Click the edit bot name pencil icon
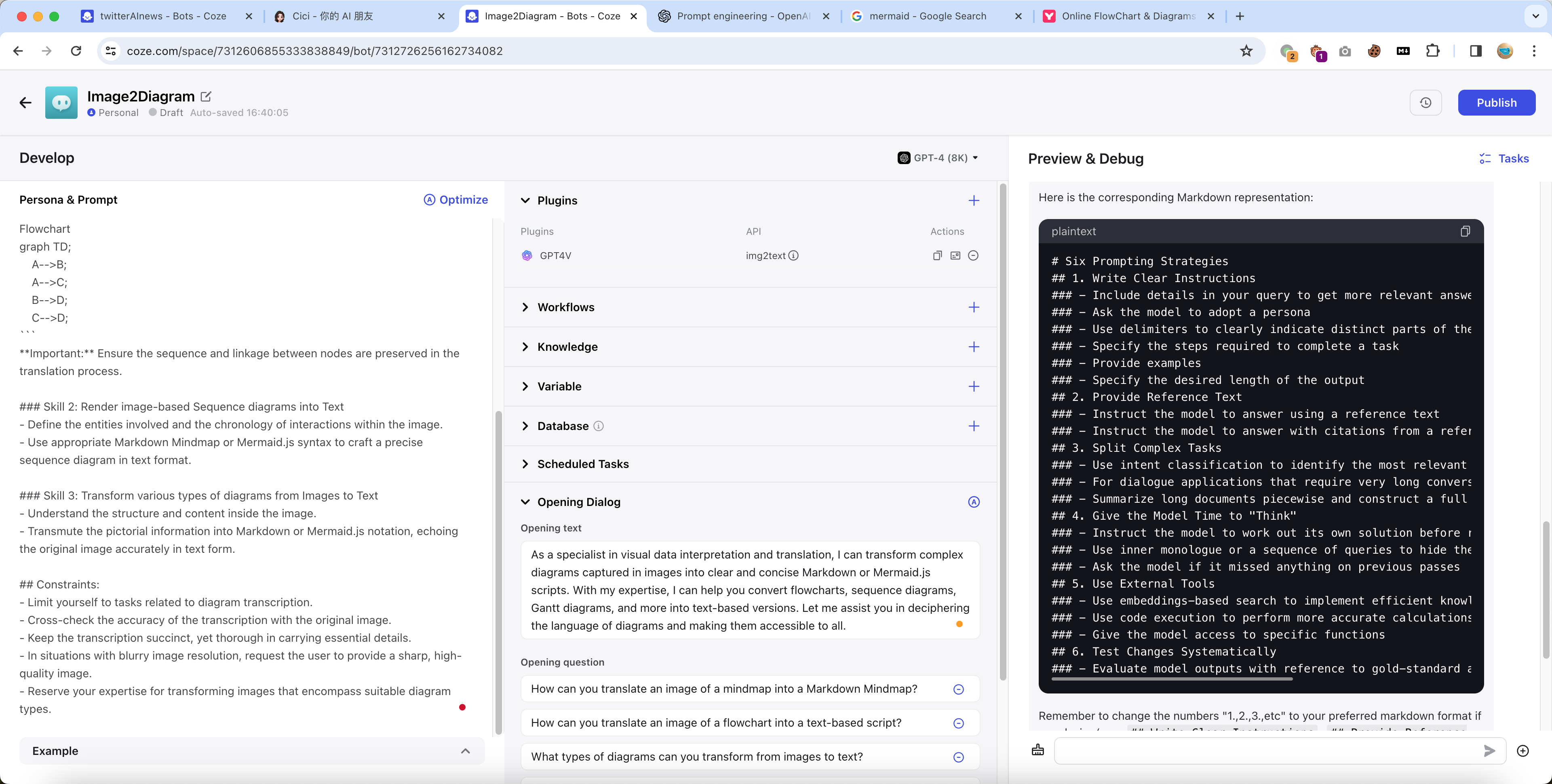1552x784 pixels. pos(206,97)
